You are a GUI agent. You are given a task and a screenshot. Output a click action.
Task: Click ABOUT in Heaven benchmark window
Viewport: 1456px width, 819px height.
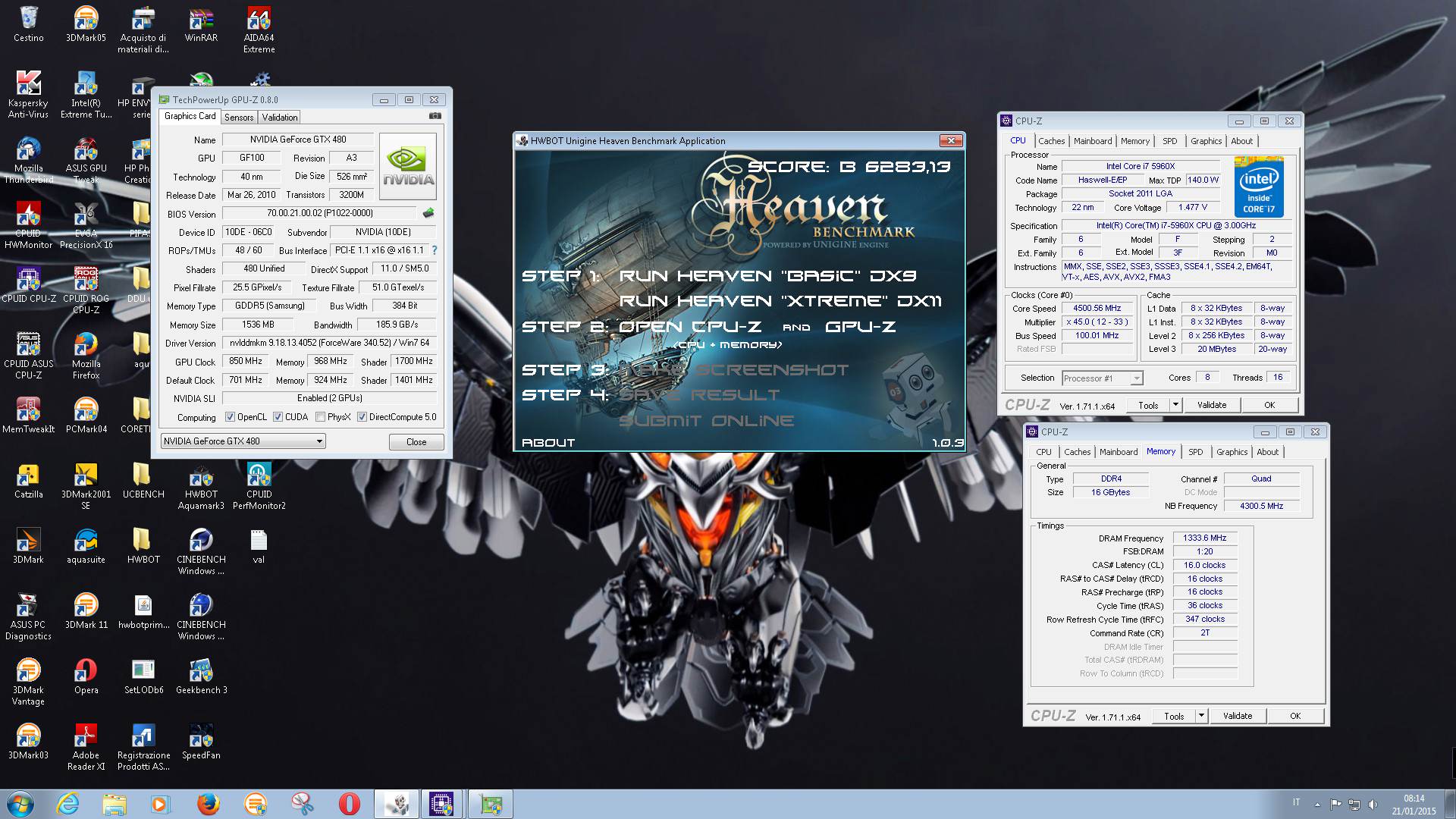548,443
